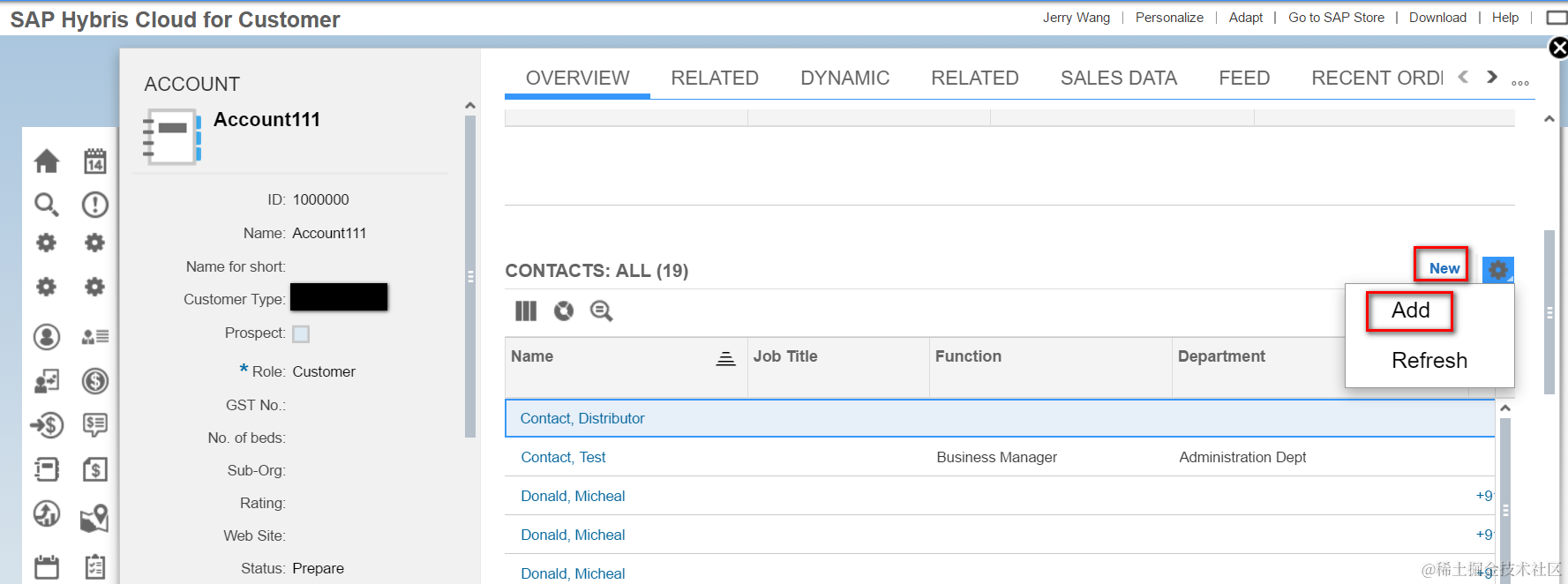This screenshot has height=584, width=1568.
Task: Open the dollar document sidebar icon
Action: [x=95, y=468]
